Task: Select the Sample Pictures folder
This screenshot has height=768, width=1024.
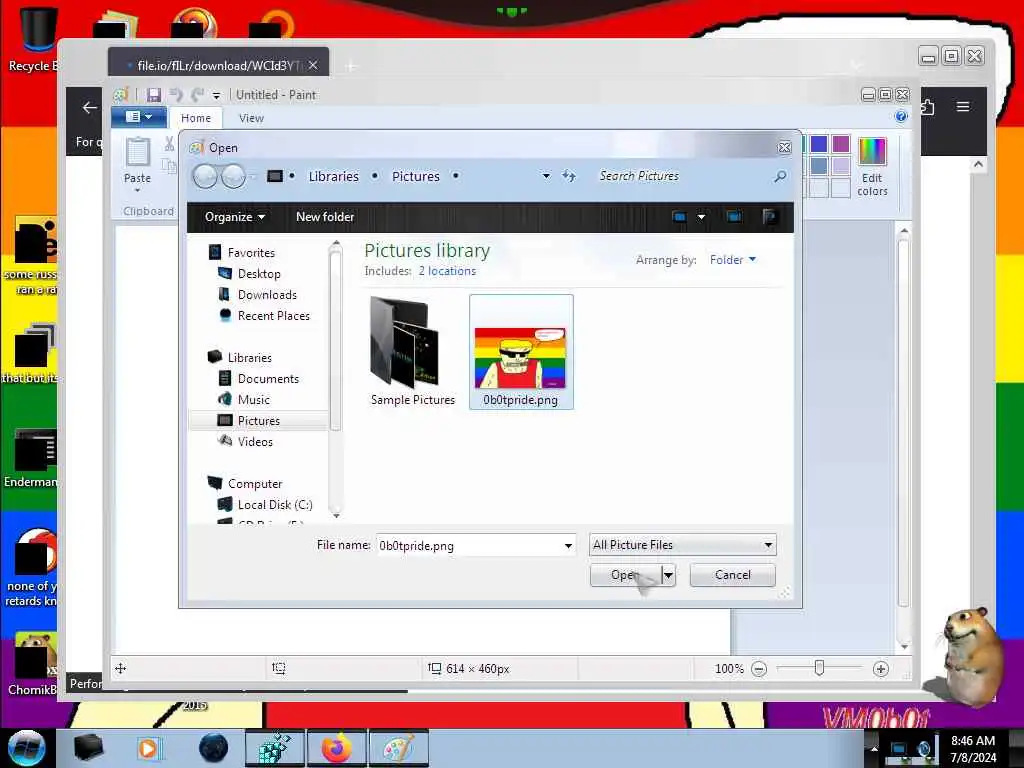Action: pos(412,351)
